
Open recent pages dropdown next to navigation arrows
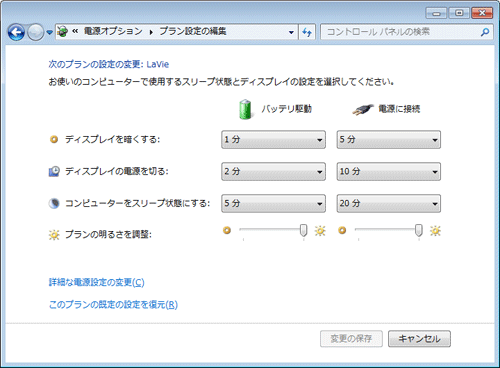point(49,32)
